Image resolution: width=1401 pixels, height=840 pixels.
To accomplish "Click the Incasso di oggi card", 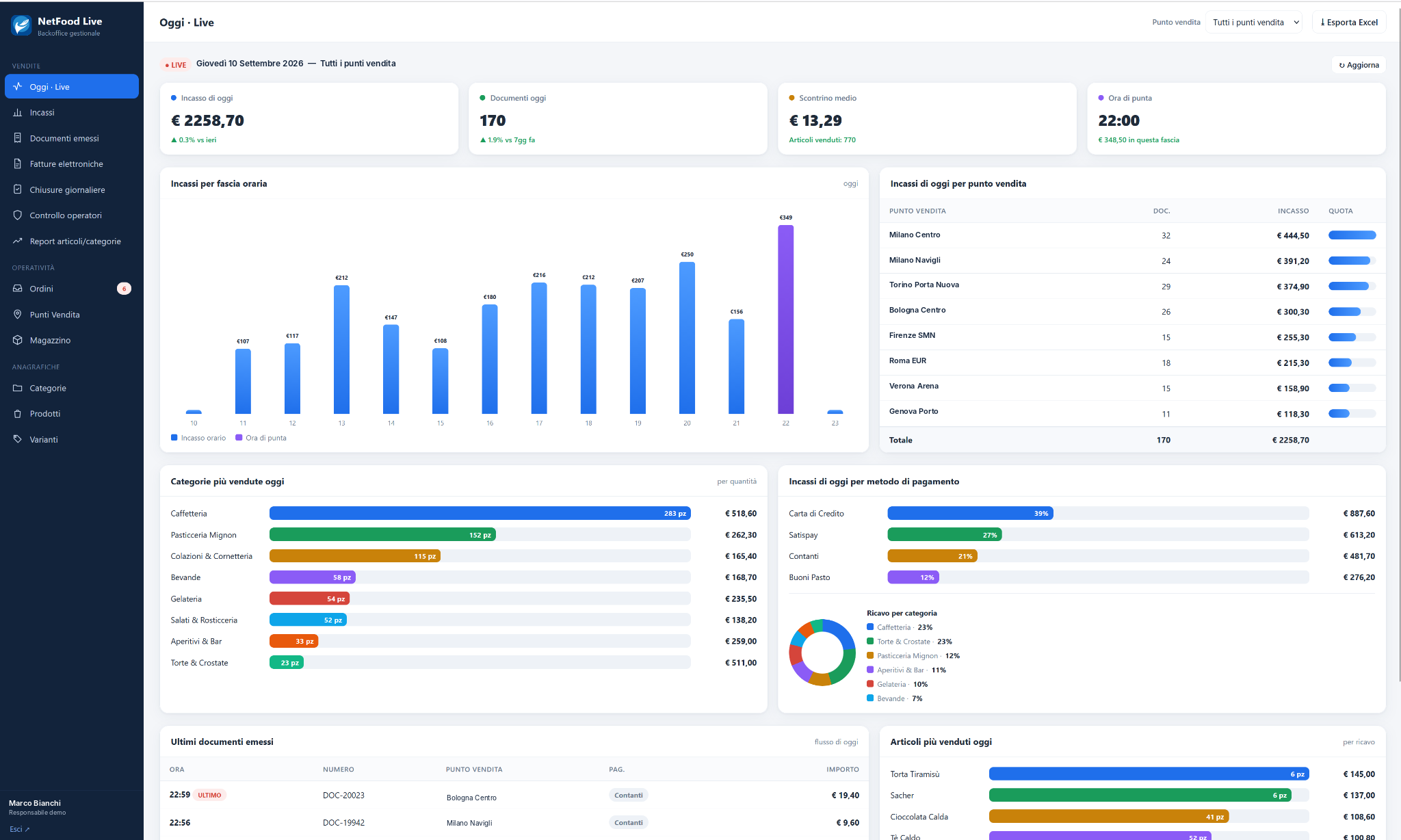I will tap(309, 119).
